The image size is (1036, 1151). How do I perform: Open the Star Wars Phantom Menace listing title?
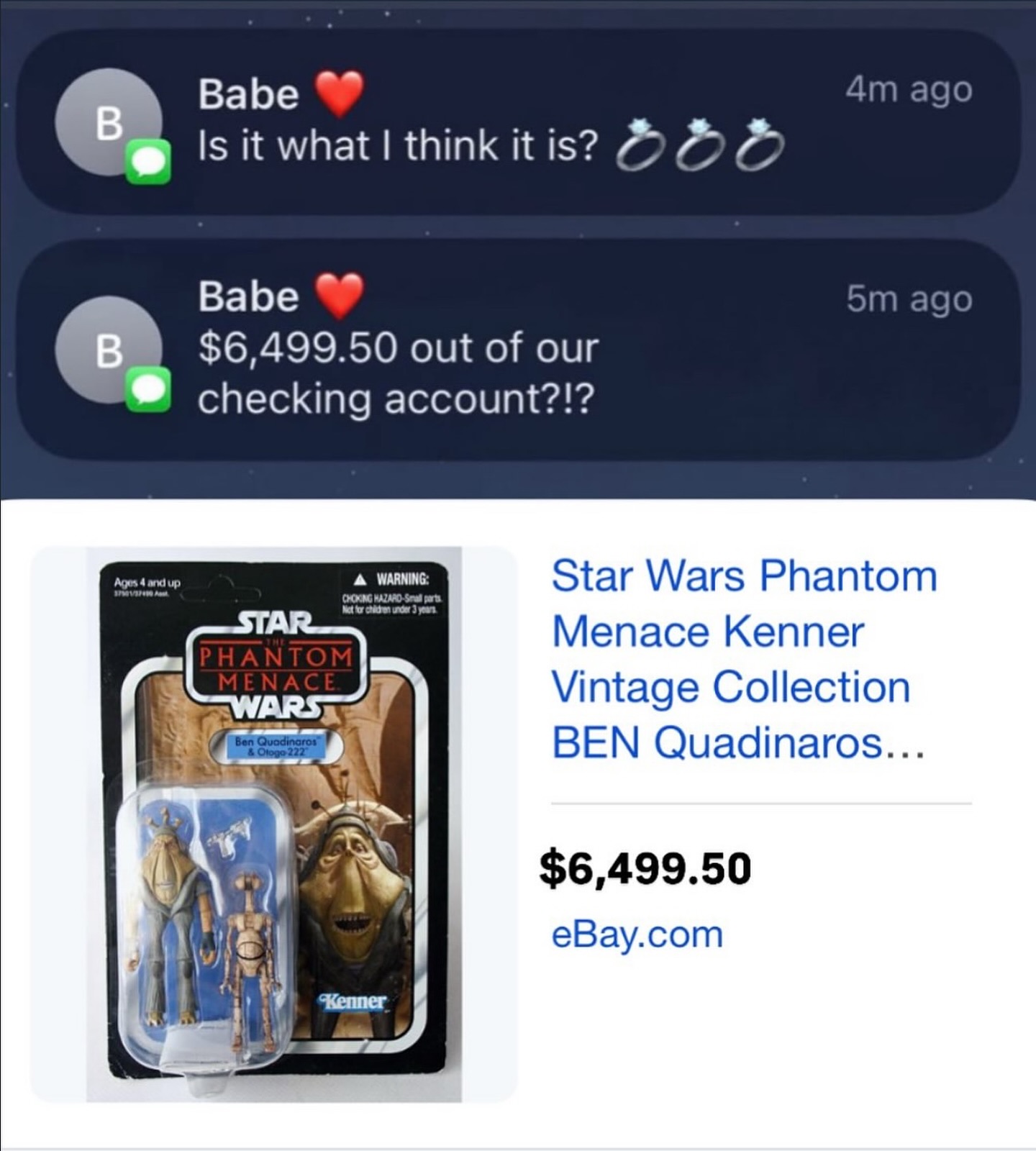pos(745,659)
